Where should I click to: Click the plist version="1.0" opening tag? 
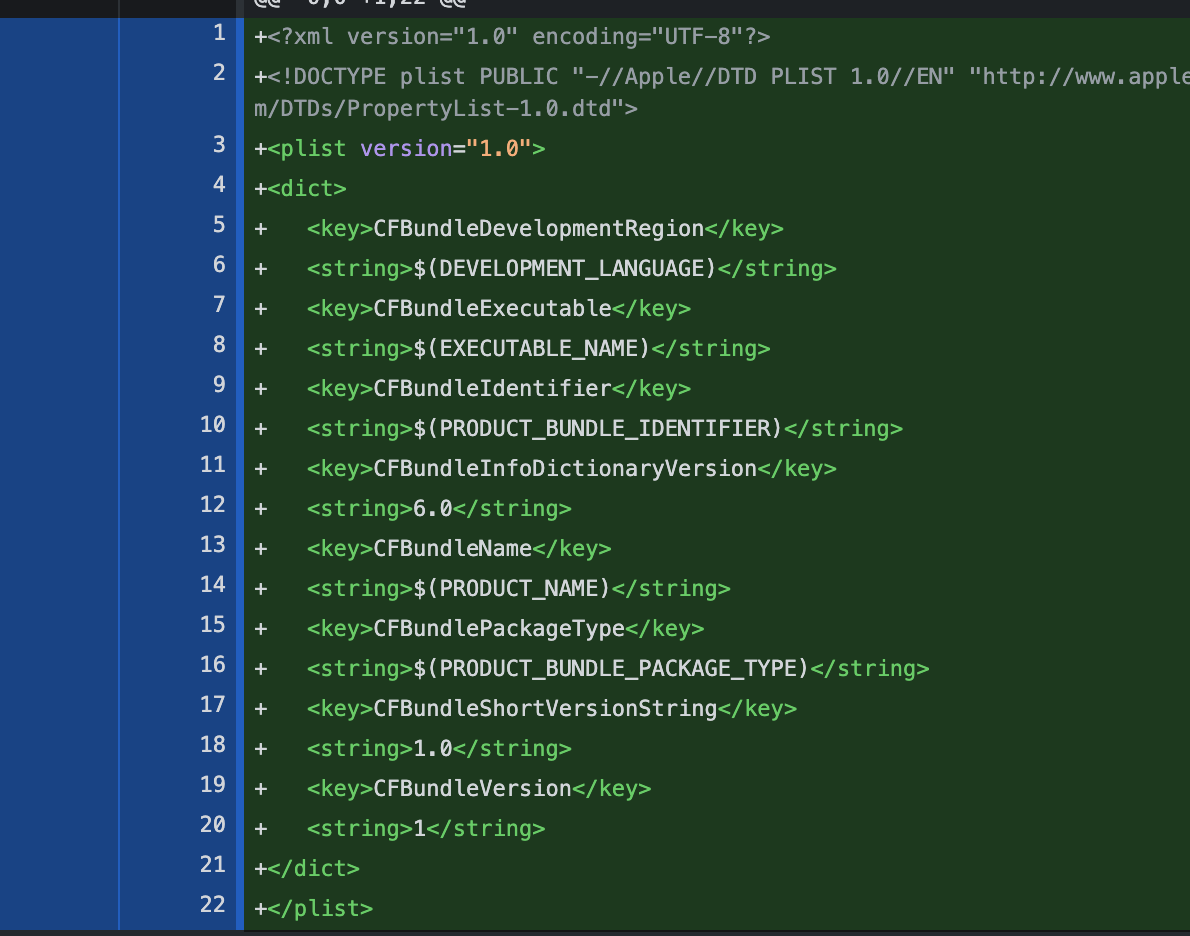point(406,149)
